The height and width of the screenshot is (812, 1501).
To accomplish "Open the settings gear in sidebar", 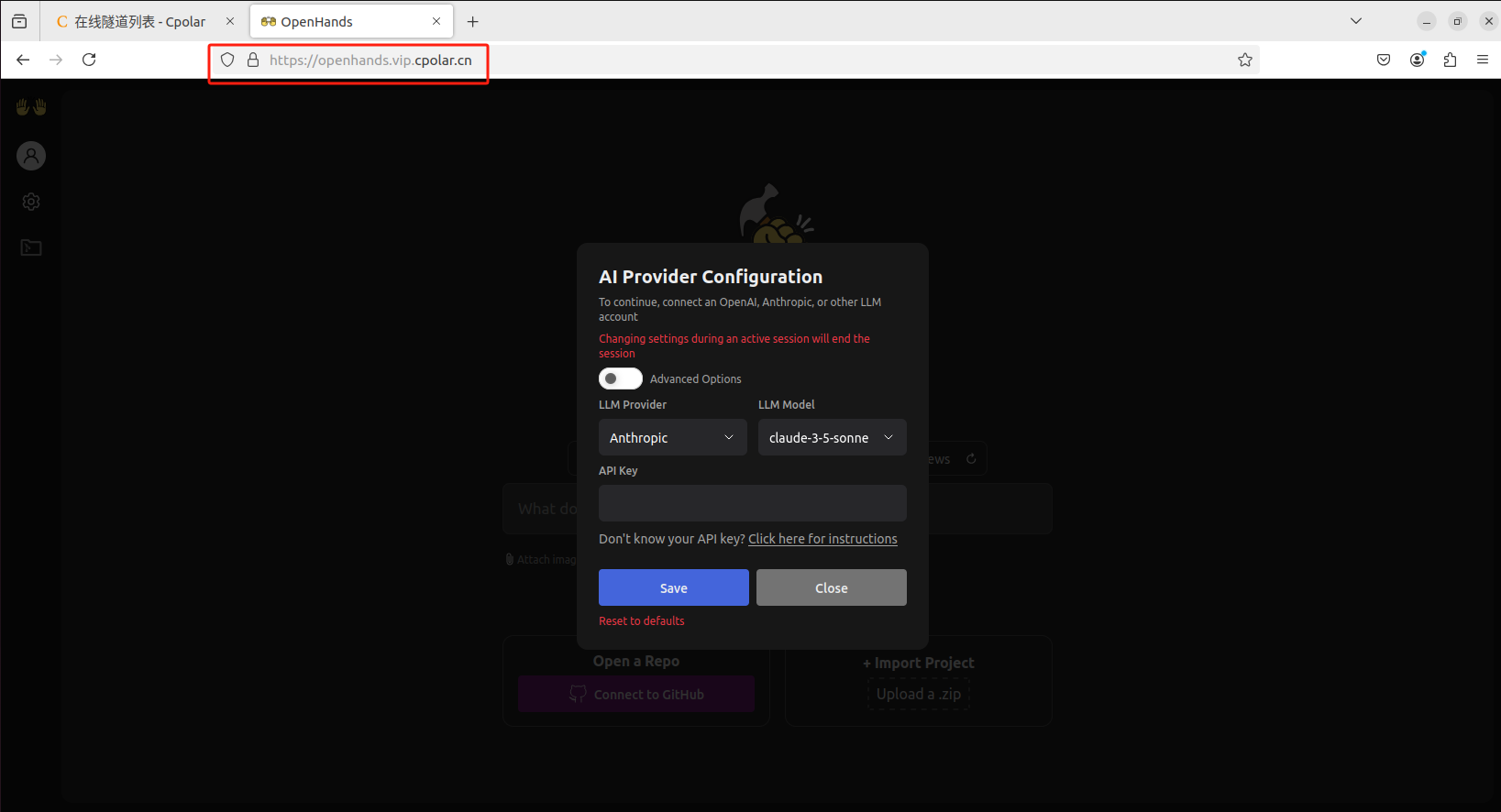I will point(31,202).
